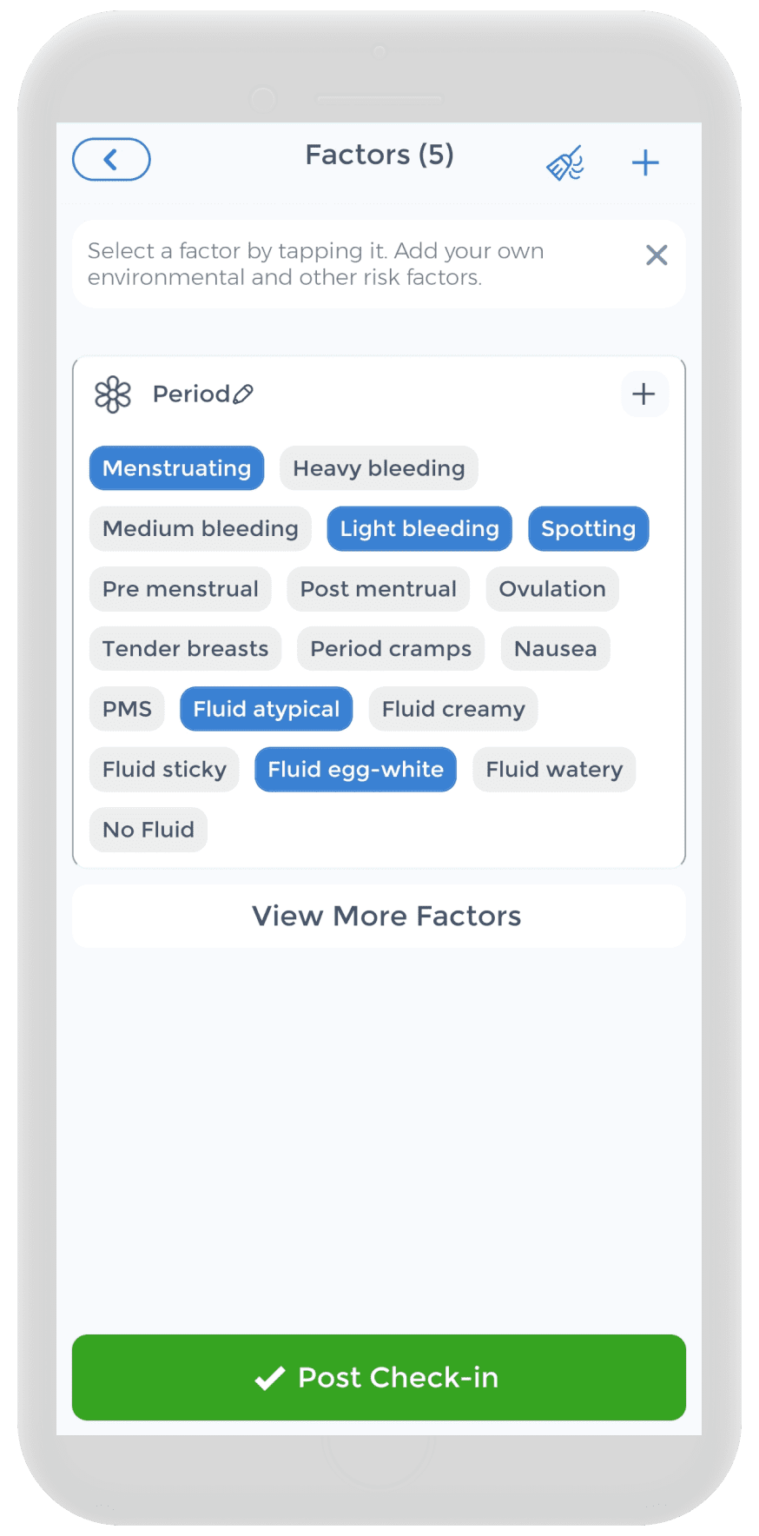Select the No Fluid chip
Viewport: 759px width, 1536px height.
click(x=148, y=830)
